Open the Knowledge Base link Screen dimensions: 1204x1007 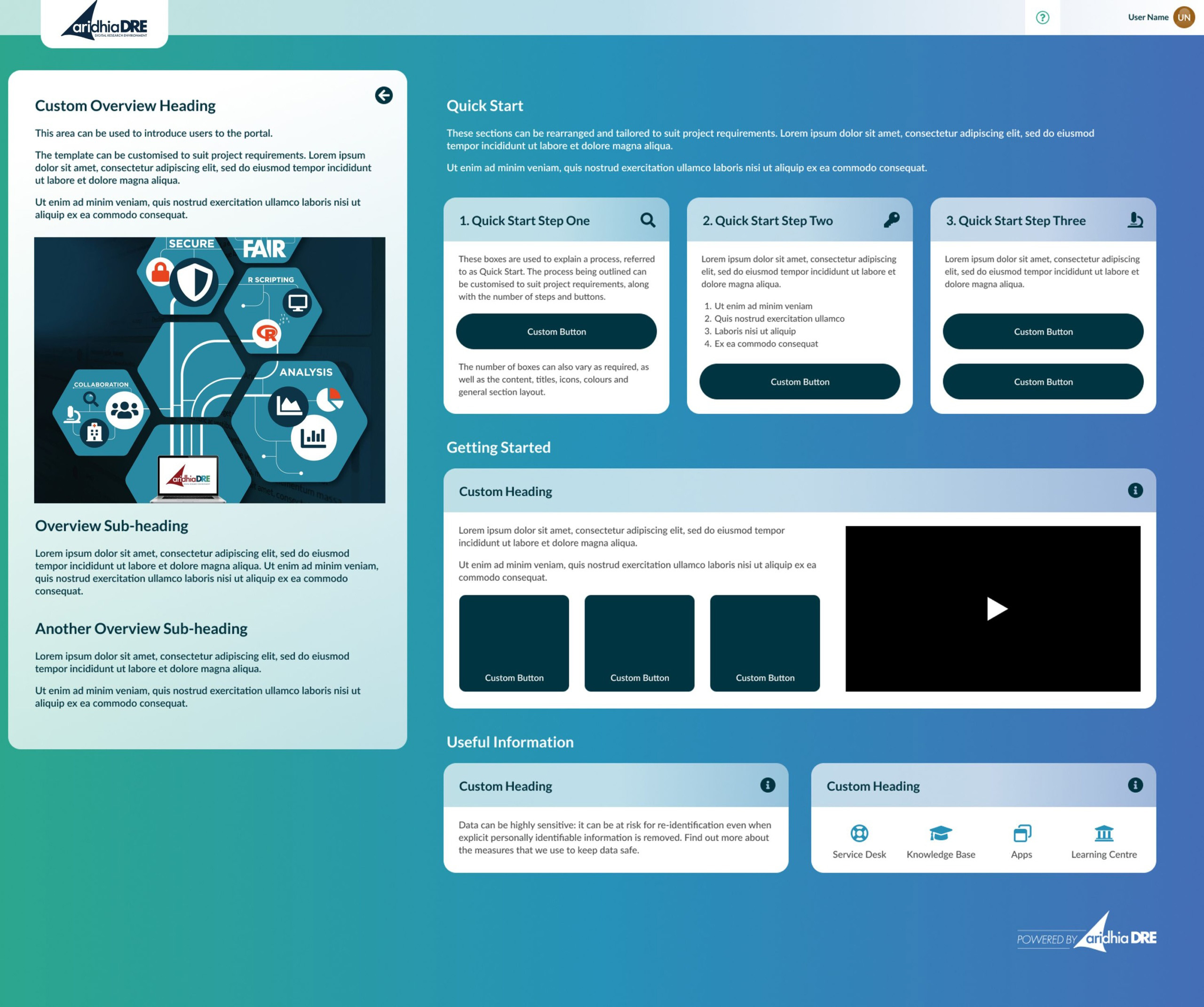(x=940, y=842)
